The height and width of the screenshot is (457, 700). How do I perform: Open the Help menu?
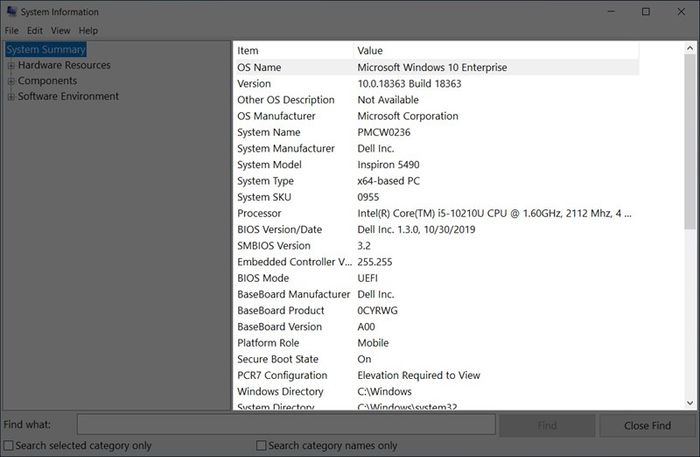coord(88,31)
